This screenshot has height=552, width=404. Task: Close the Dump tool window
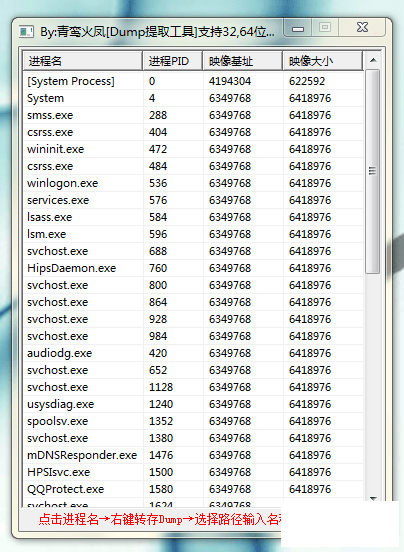click(x=362, y=27)
